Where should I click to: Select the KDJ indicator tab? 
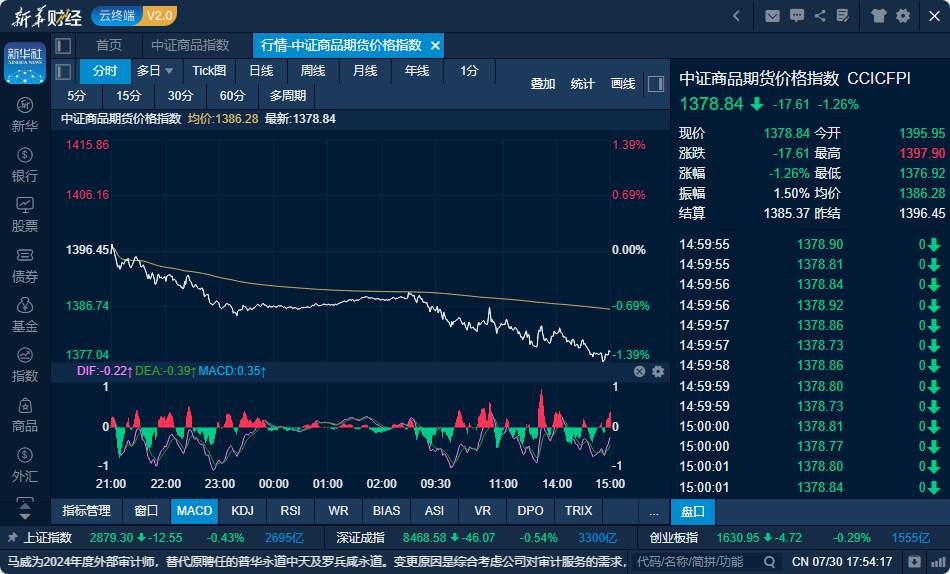point(242,511)
